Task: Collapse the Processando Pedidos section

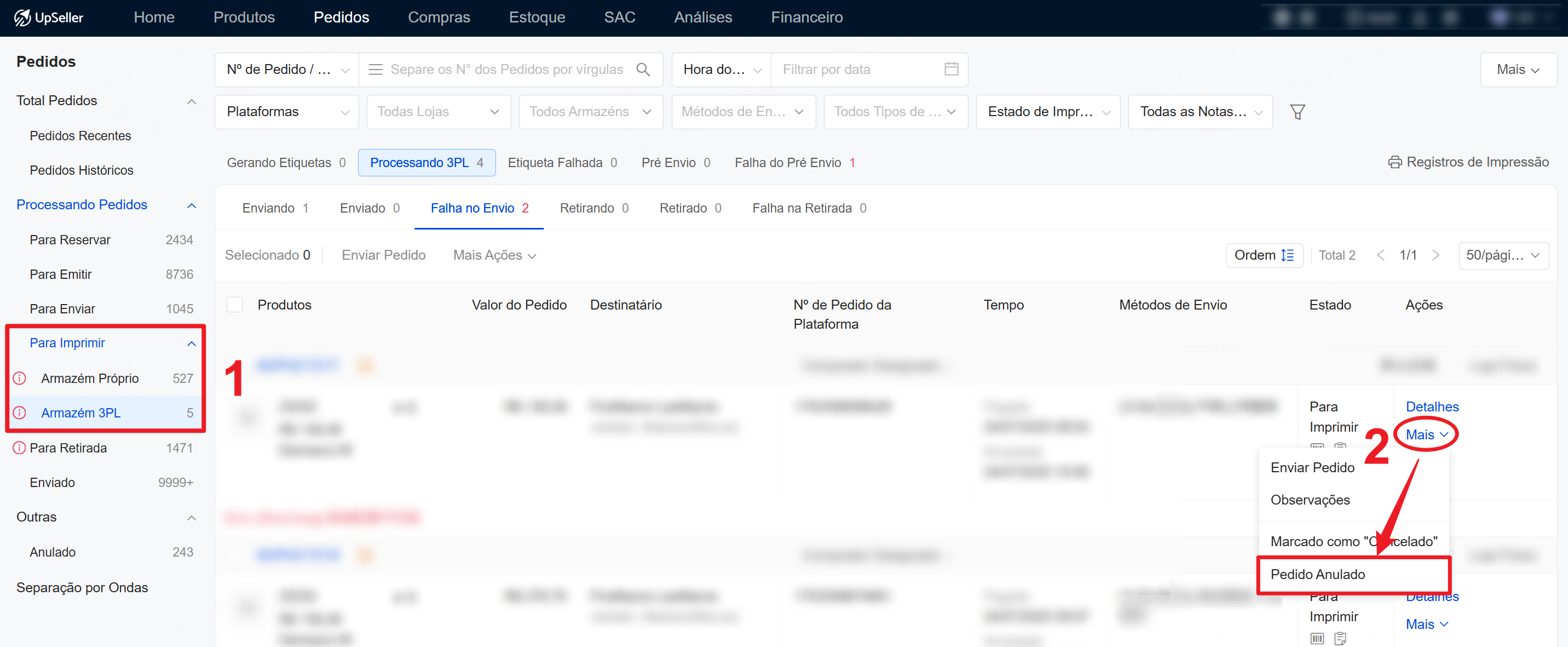Action: click(191, 205)
